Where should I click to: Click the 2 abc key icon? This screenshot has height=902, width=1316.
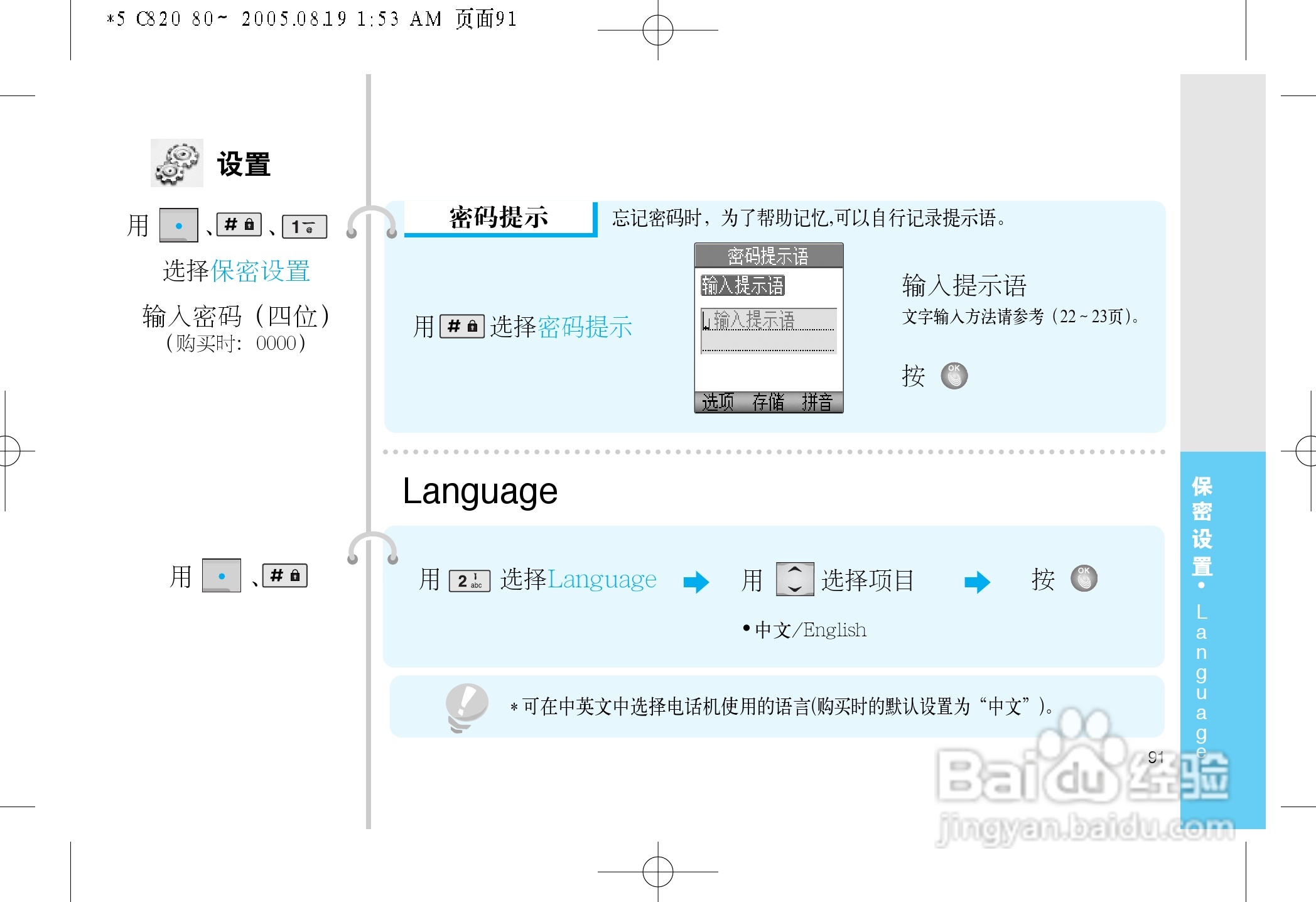tap(469, 580)
